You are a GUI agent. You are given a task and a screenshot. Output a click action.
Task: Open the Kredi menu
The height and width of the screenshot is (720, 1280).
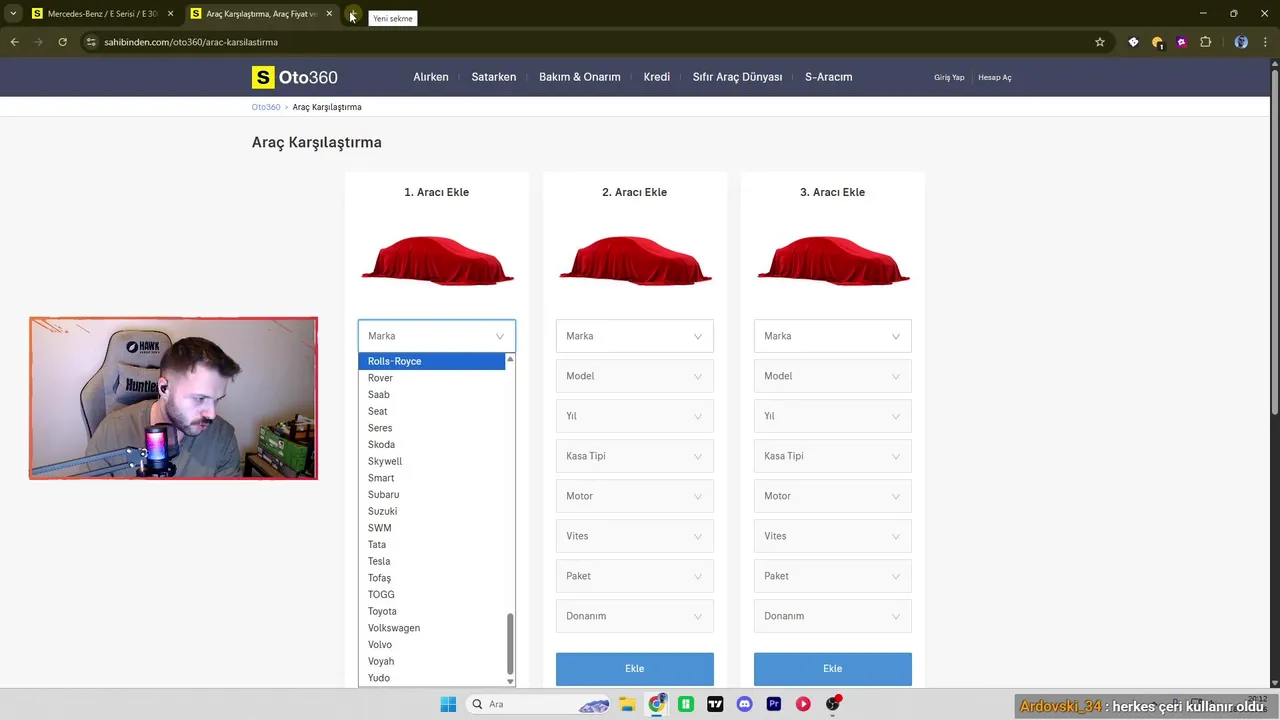(x=657, y=77)
